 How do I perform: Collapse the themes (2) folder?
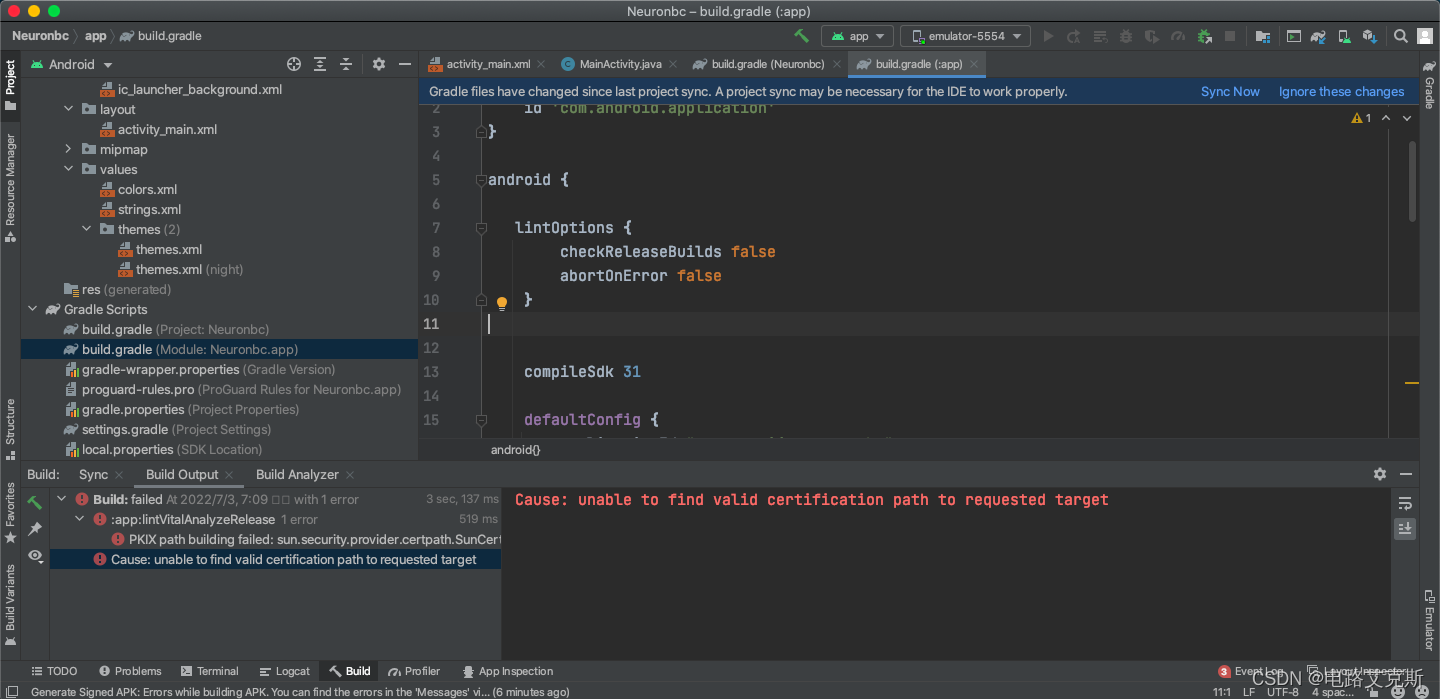pyautogui.click(x=87, y=229)
